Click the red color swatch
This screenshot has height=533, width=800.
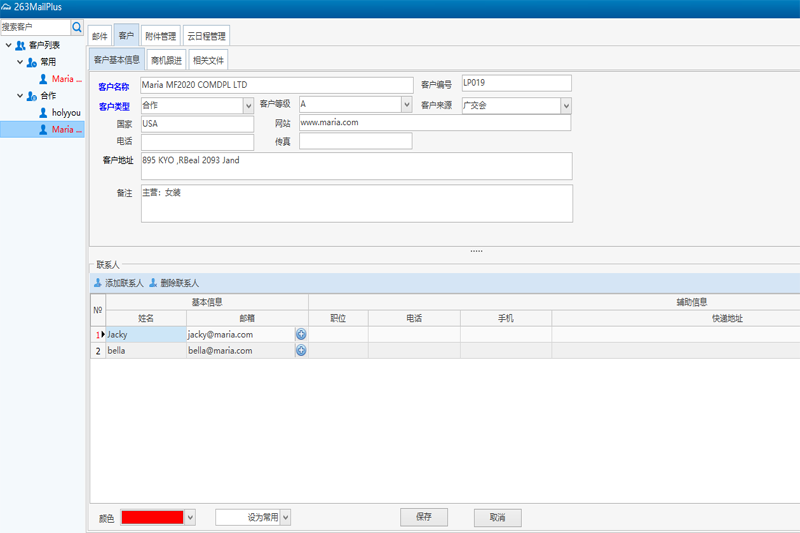point(153,517)
